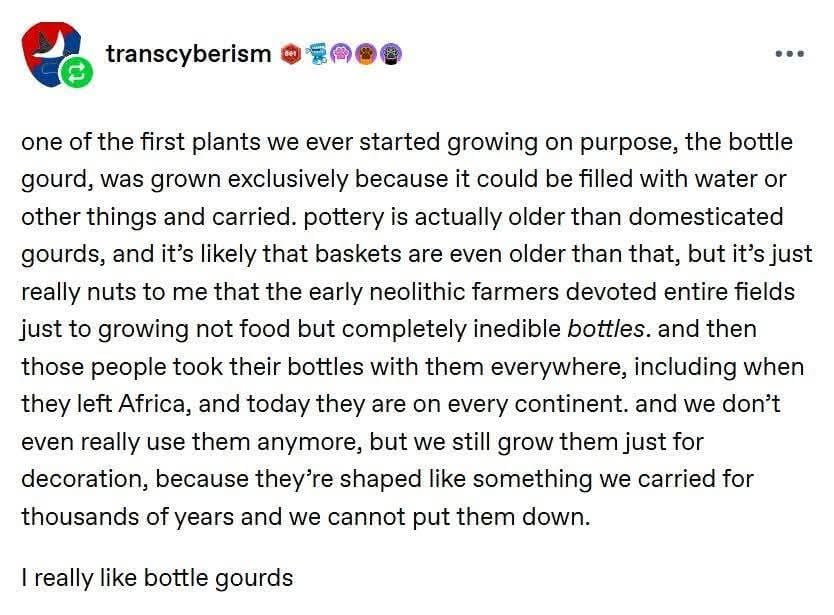Click the blue badge beside username

click(317, 54)
